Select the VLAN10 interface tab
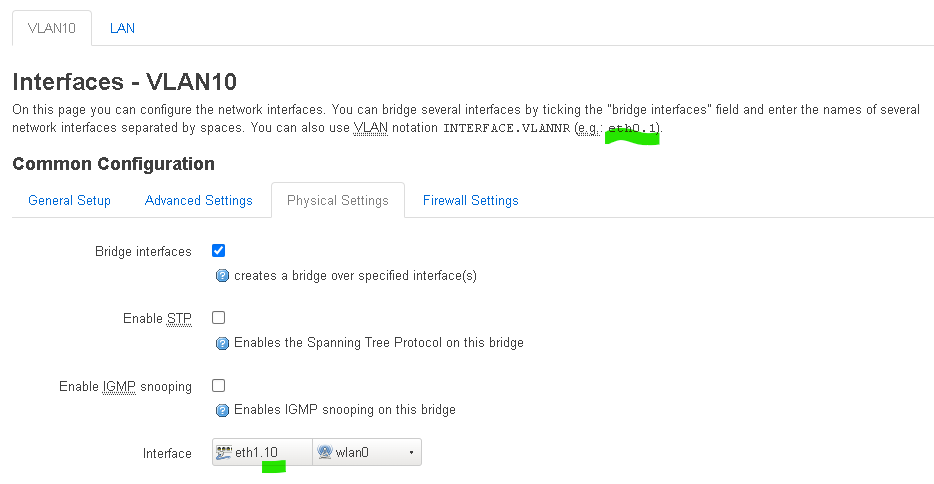 (x=52, y=28)
